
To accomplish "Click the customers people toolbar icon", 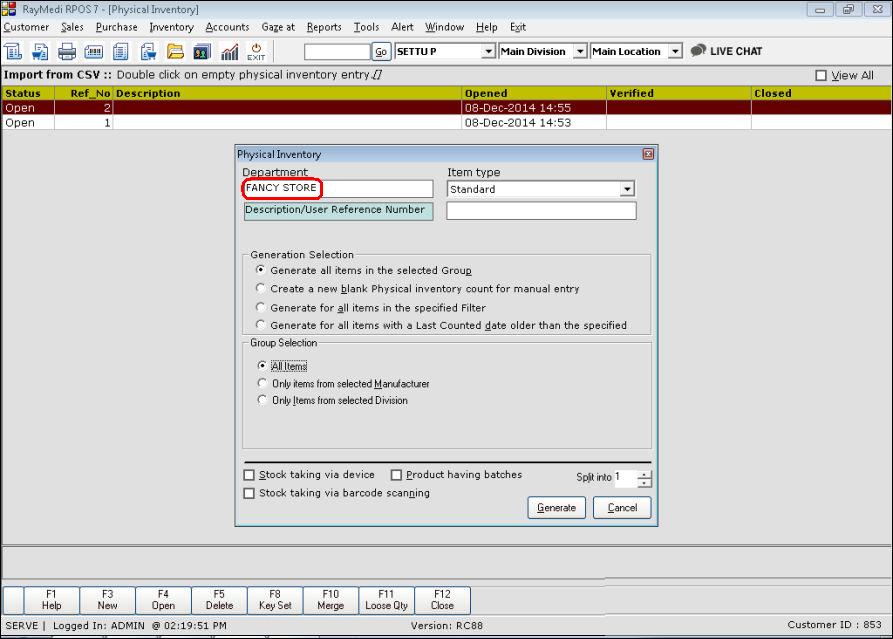I will coord(202,52).
